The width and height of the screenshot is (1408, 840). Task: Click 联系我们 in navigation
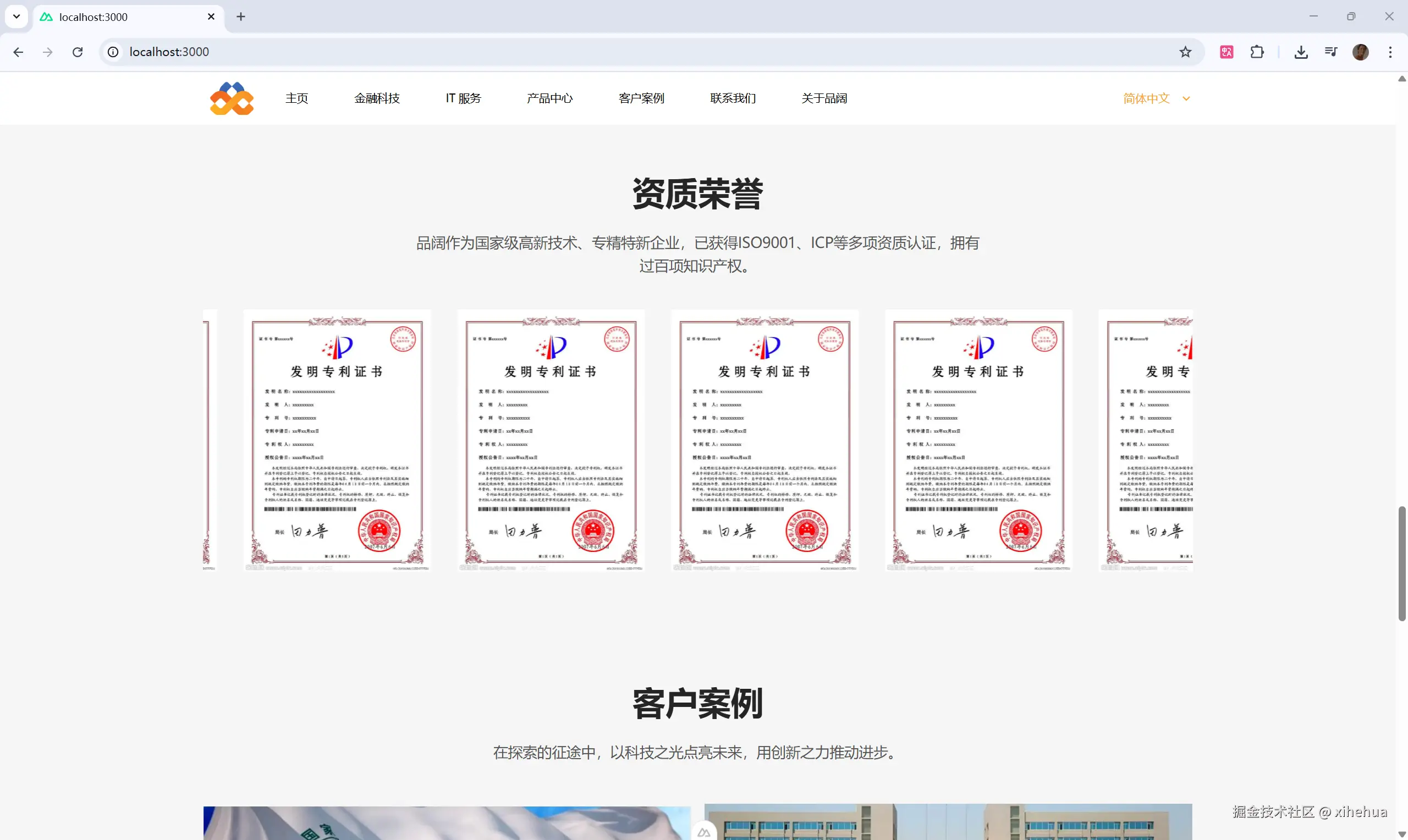733,98
